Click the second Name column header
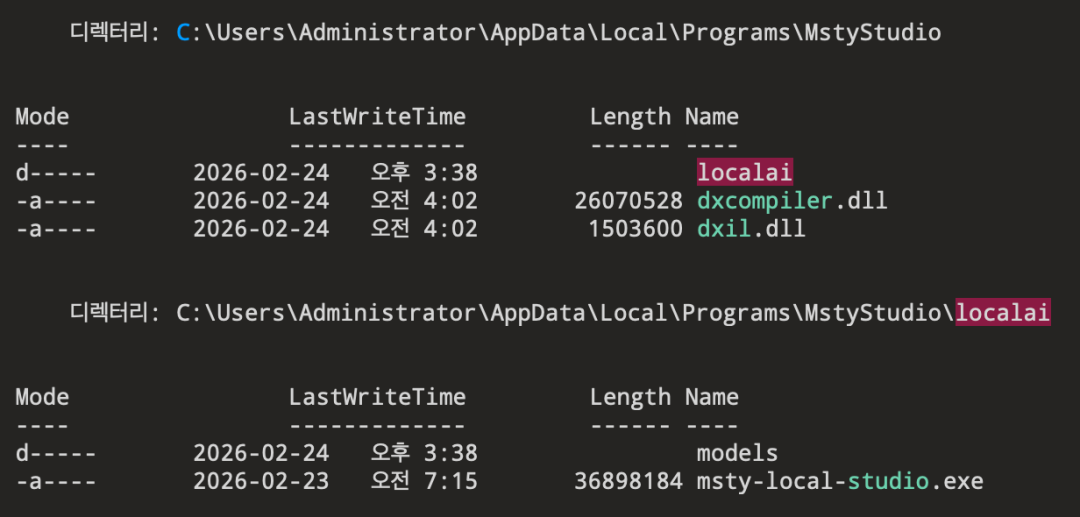 tap(712, 397)
